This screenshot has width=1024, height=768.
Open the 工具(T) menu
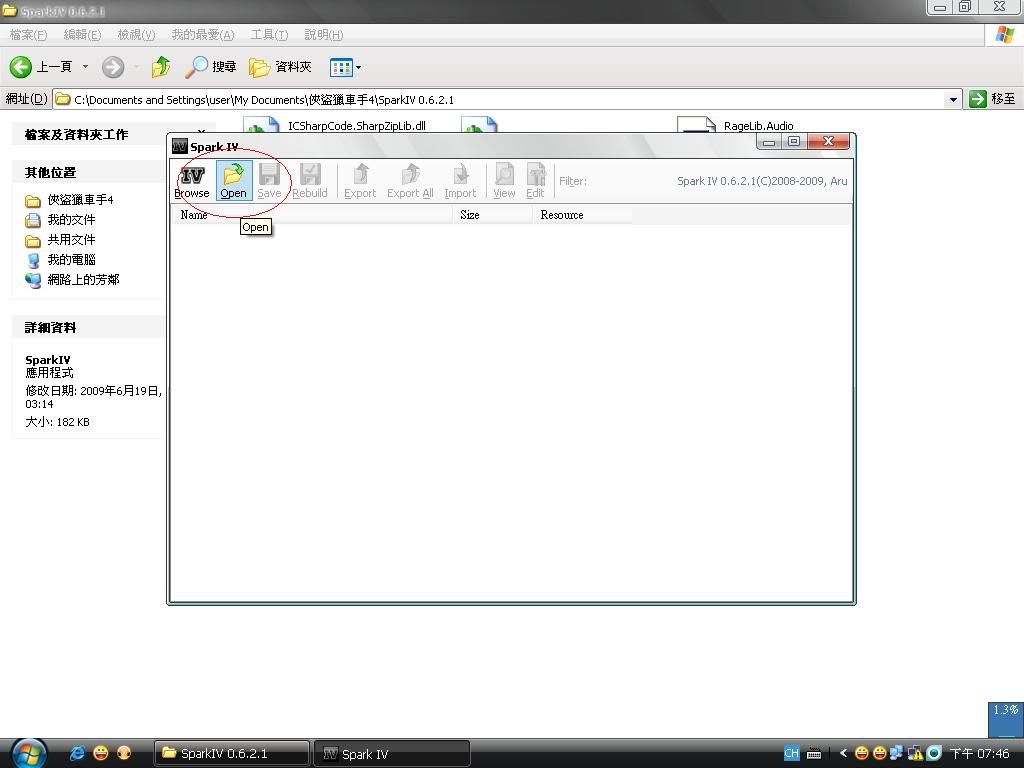pos(269,35)
